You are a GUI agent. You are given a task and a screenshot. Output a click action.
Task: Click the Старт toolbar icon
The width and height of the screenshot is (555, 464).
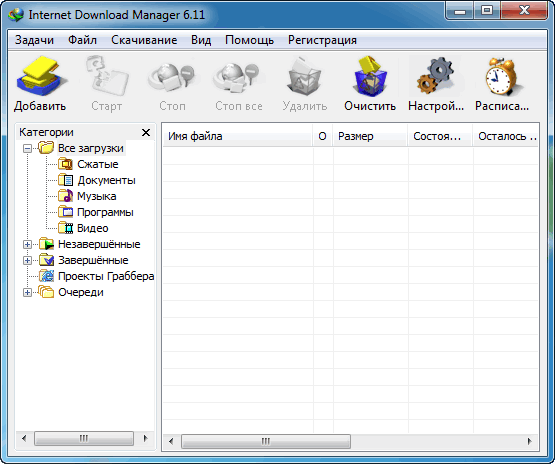107,76
